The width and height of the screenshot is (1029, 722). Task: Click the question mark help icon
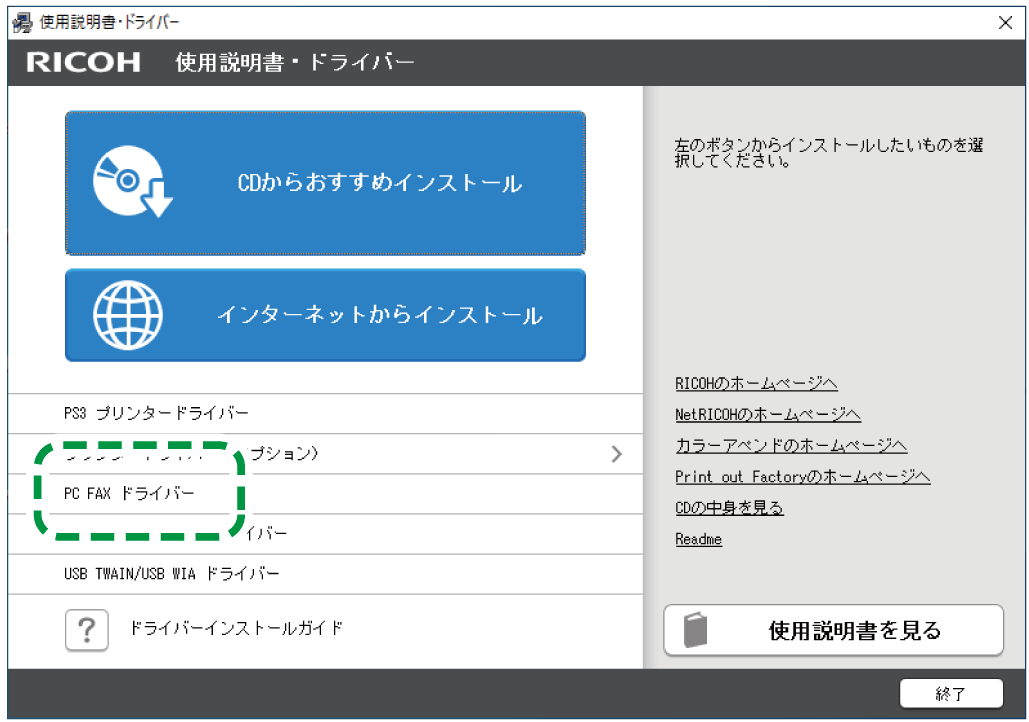pos(86,629)
